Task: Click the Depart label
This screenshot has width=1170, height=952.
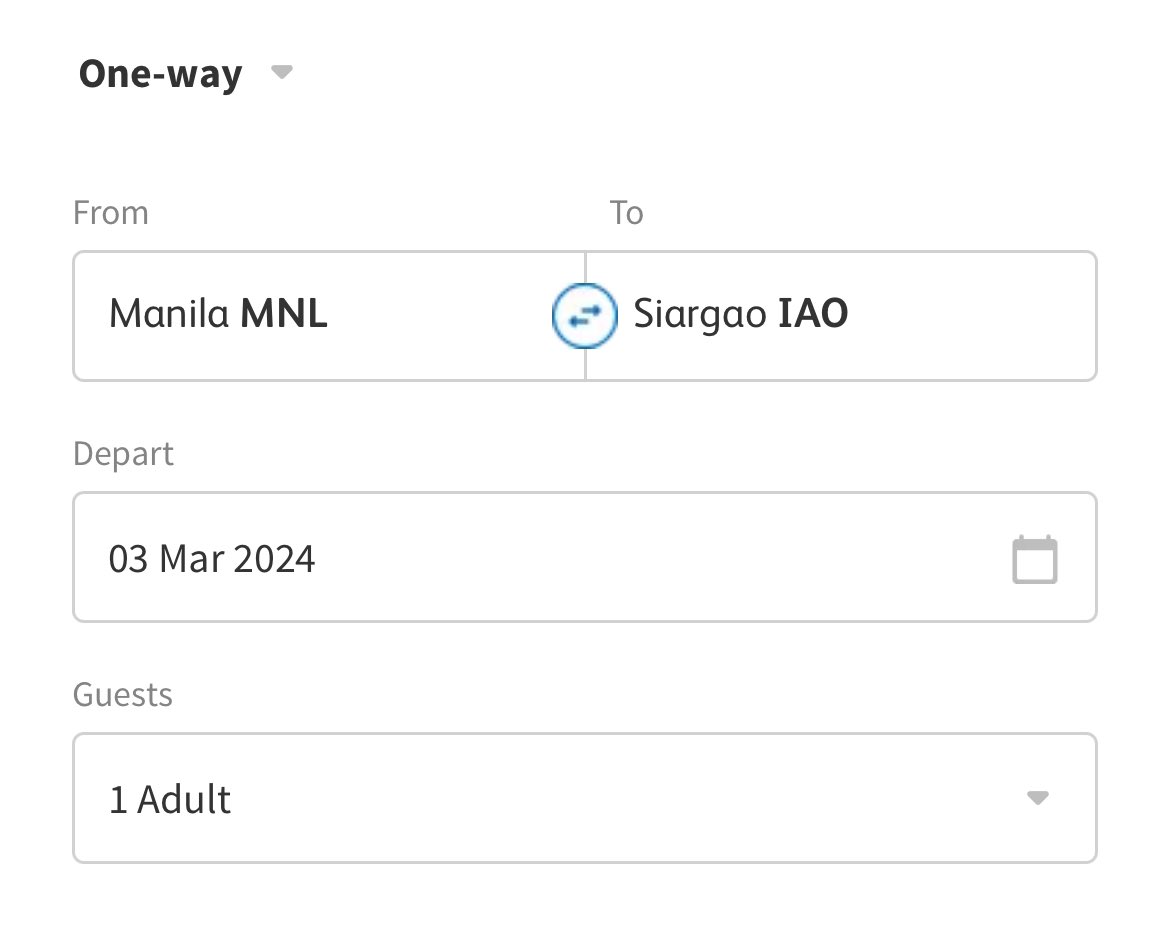Action: (x=123, y=455)
